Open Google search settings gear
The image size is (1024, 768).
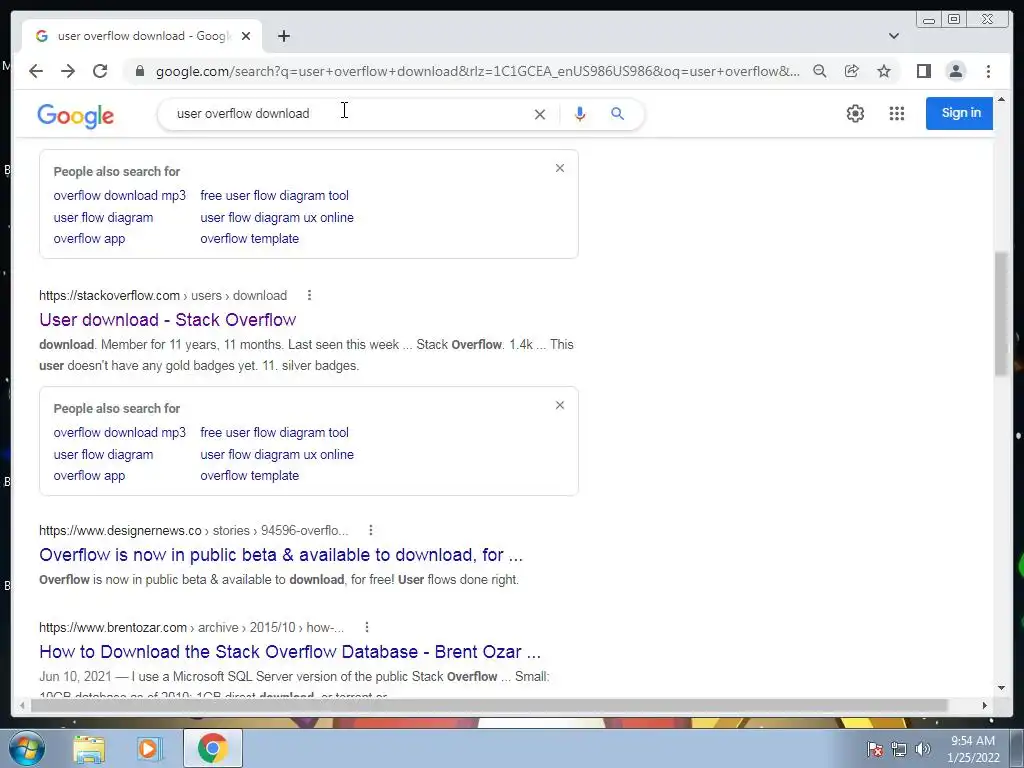[x=855, y=114]
